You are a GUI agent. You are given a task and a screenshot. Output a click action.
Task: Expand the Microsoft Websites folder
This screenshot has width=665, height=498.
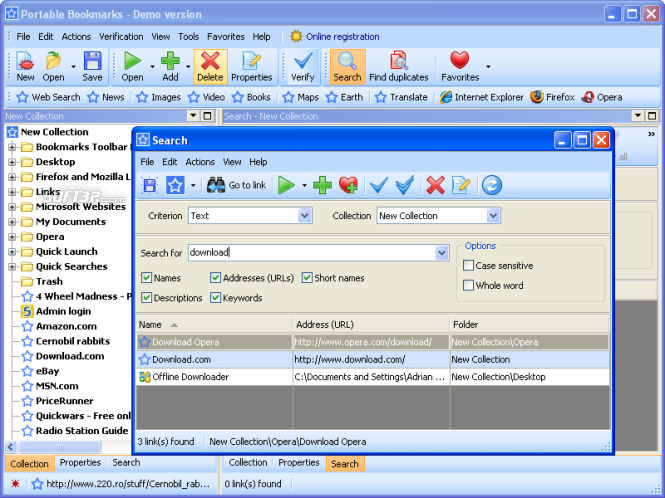pos(12,207)
